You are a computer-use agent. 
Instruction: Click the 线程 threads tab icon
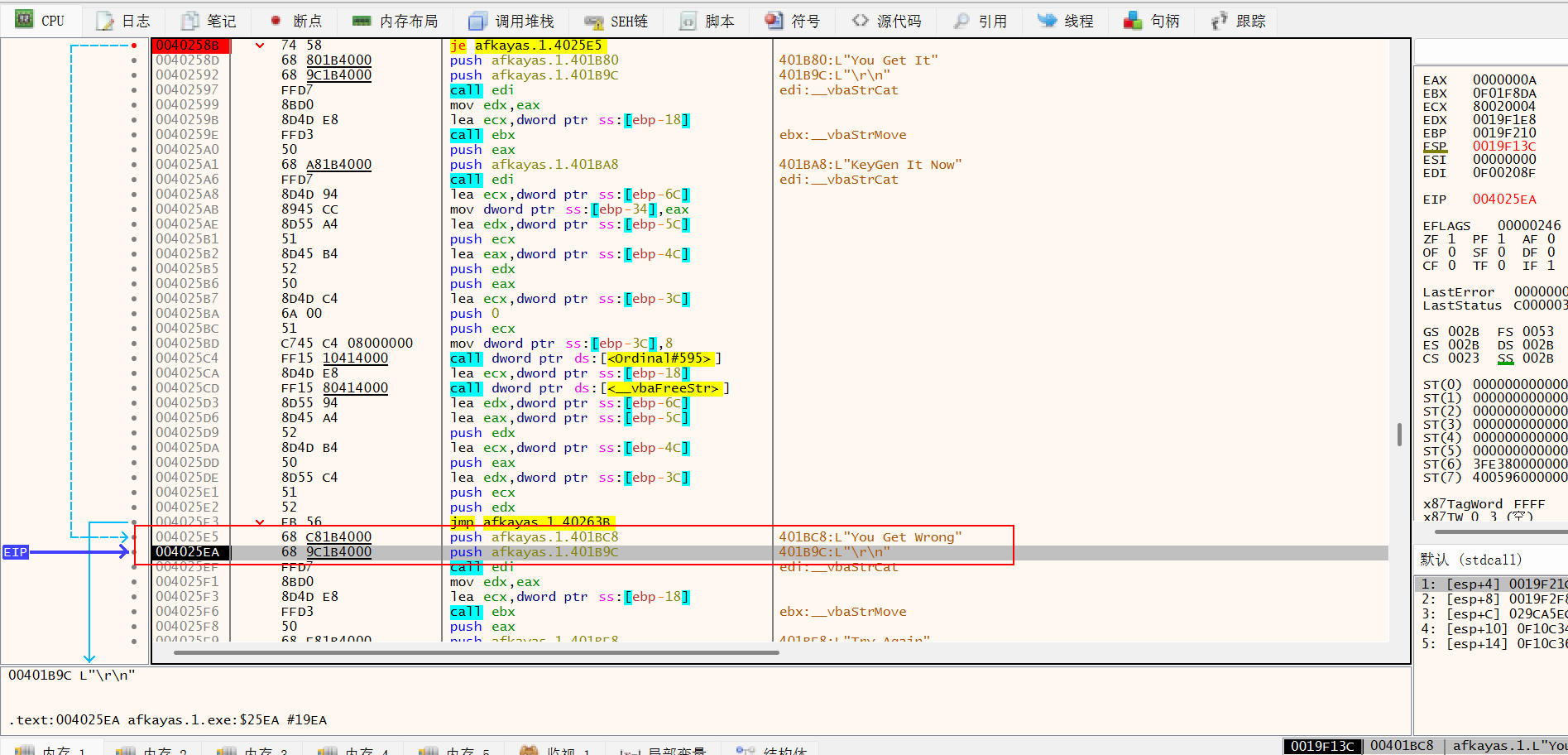pyautogui.click(x=1048, y=21)
